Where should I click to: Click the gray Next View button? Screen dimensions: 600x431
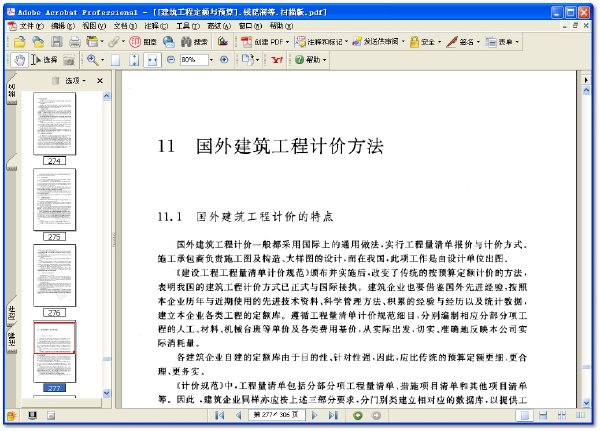pos(377,415)
